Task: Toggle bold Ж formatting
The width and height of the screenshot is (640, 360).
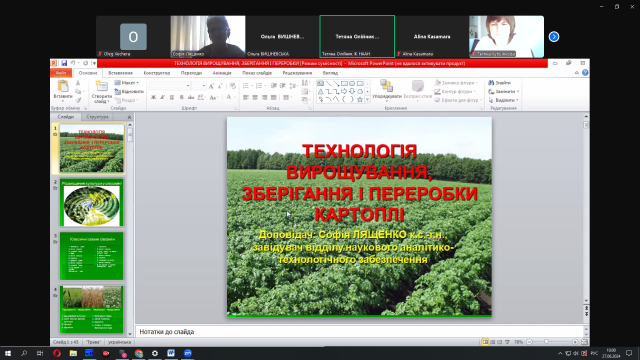Action: (x=153, y=98)
